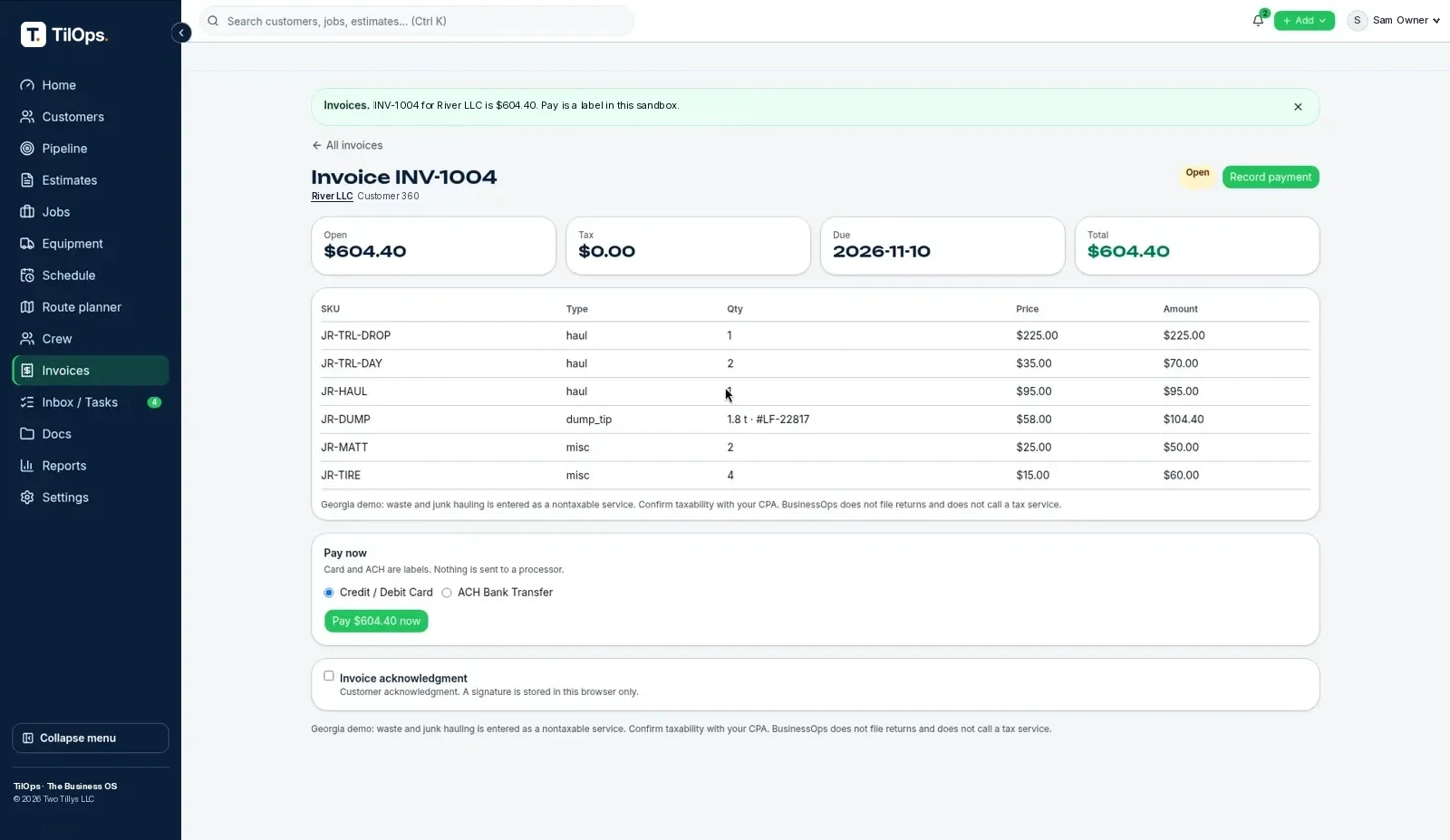Click the Invoices receipt icon
1450x840 pixels.
tap(27, 371)
